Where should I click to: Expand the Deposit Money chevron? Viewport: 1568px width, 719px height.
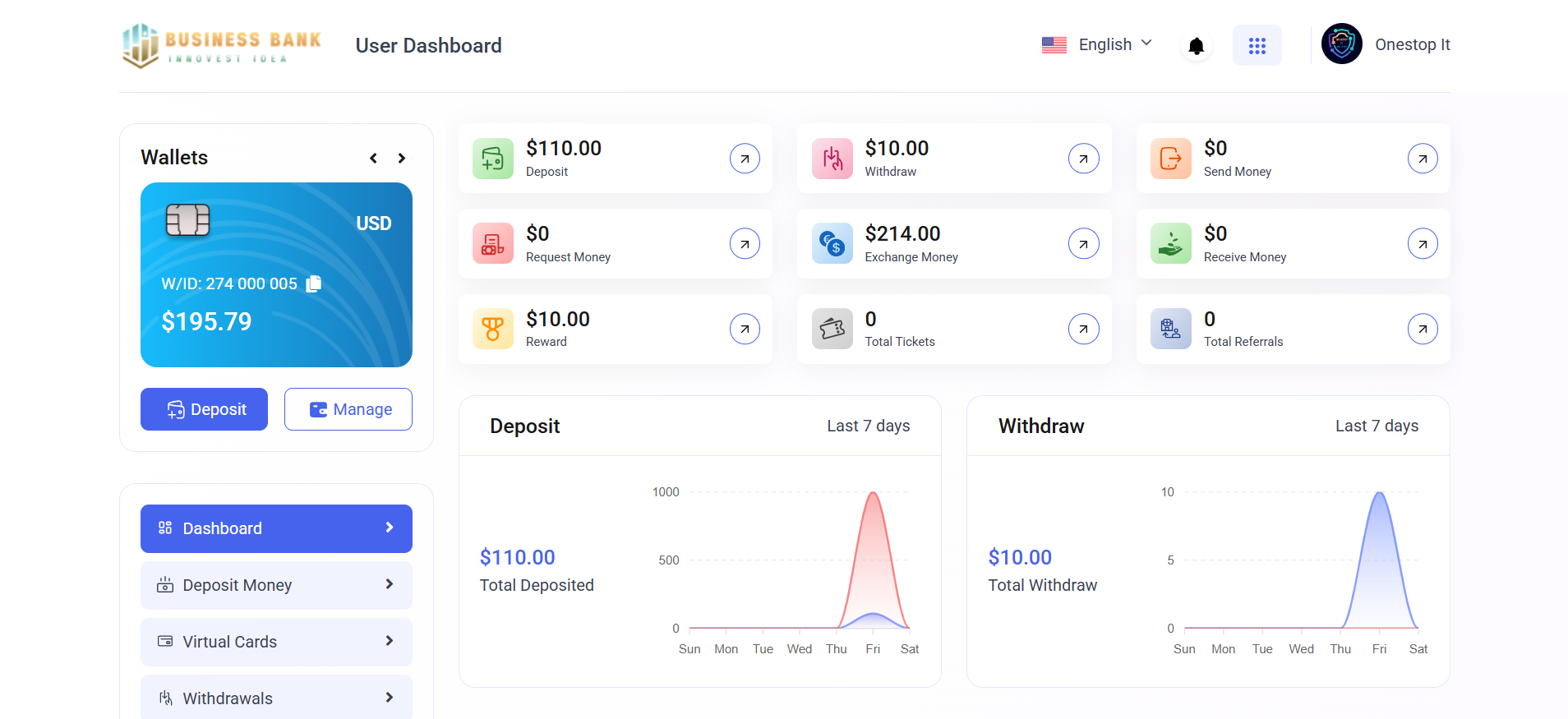pos(390,584)
